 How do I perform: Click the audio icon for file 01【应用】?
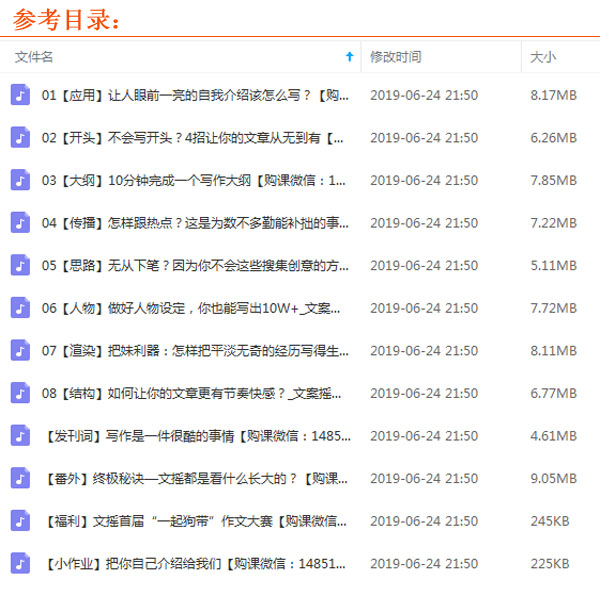click(x=20, y=95)
